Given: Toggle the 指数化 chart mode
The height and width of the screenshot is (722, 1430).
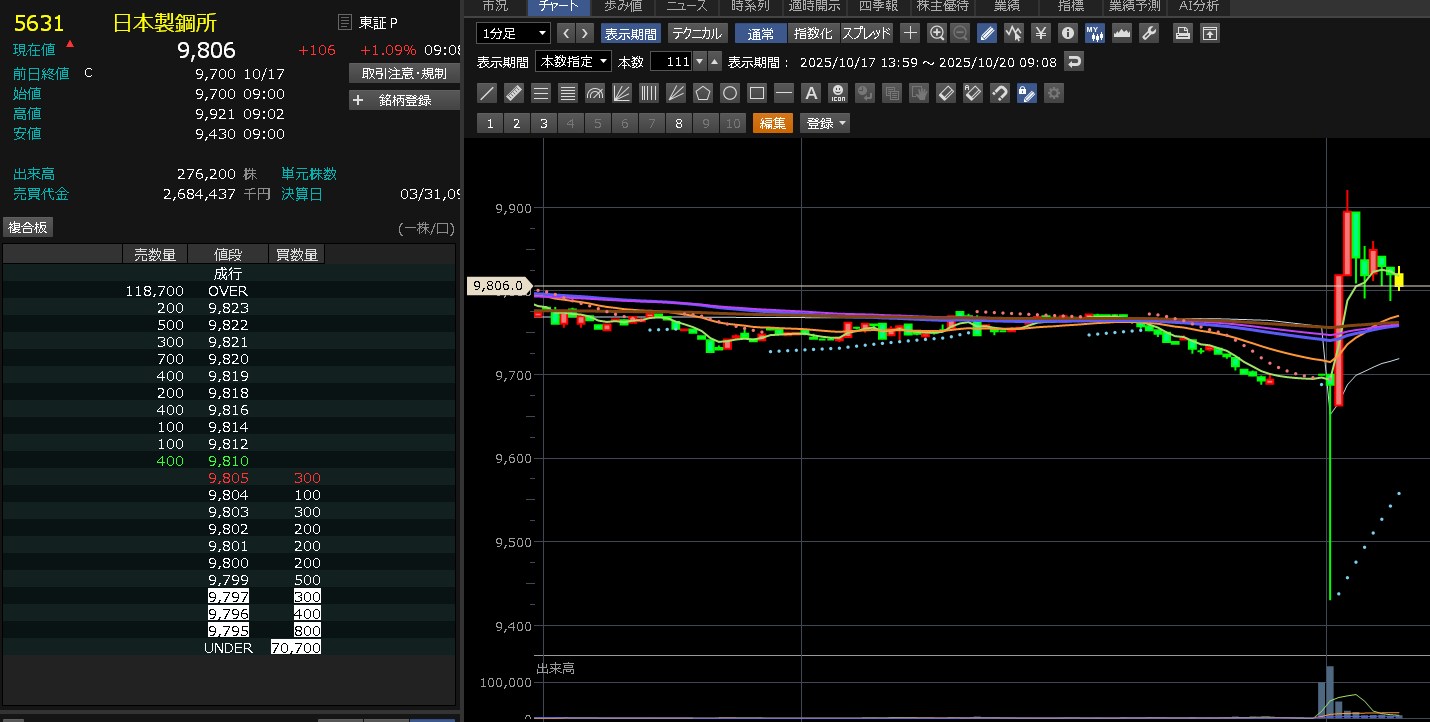Looking at the screenshot, I should pos(813,33).
